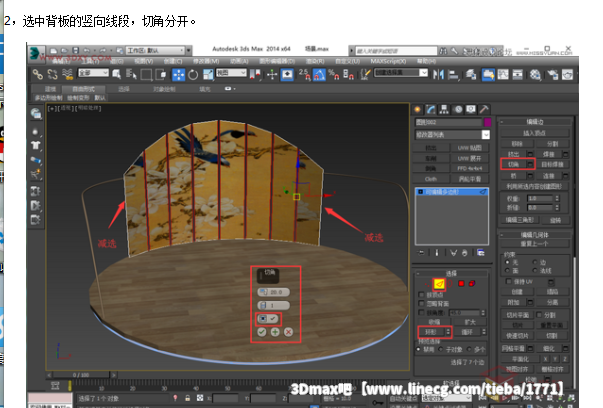Select the Unlink Selection tool
The width and height of the screenshot is (603, 408).
click(x=52, y=74)
